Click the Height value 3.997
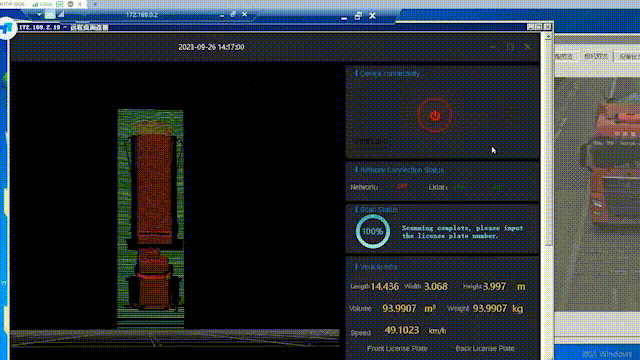640x360 pixels. point(494,287)
